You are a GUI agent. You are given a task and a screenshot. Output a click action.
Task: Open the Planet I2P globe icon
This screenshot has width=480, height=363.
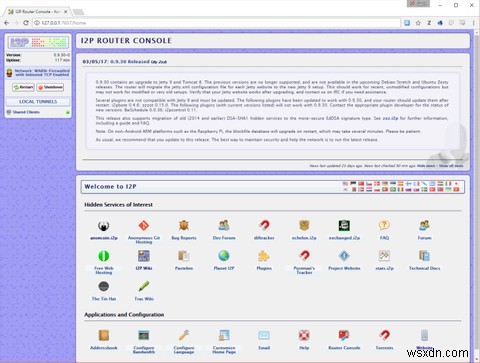tap(224, 256)
